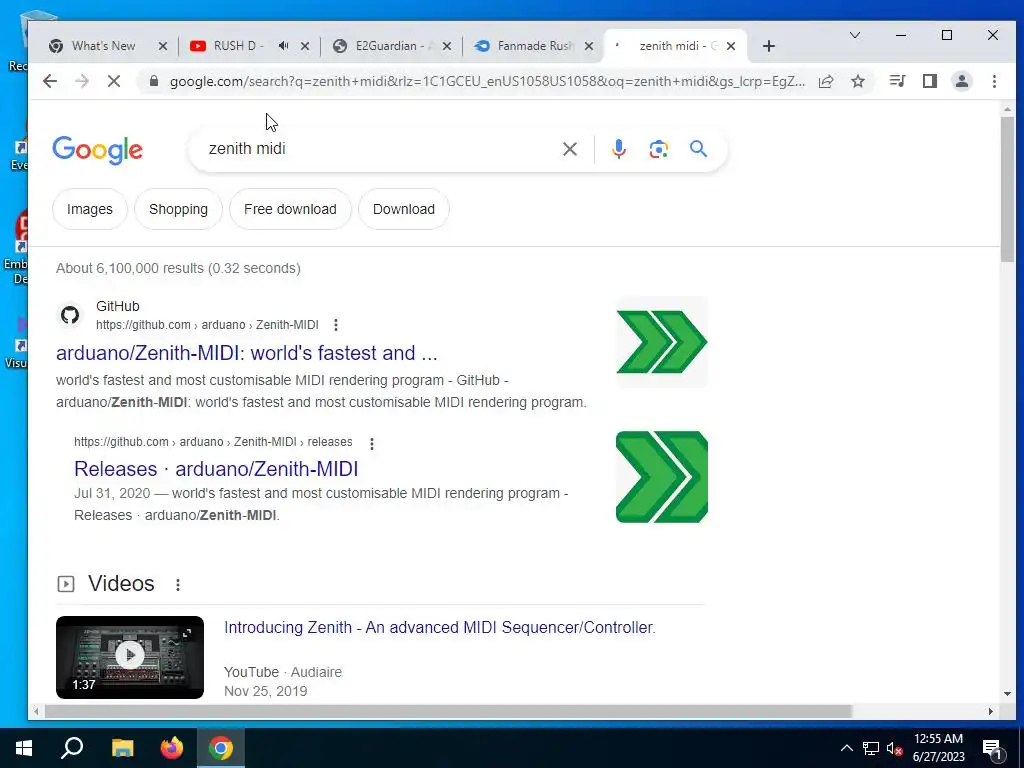This screenshot has width=1024, height=768.
Task: Open the network status tray icon
Action: pyautogui.click(x=871, y=748)
